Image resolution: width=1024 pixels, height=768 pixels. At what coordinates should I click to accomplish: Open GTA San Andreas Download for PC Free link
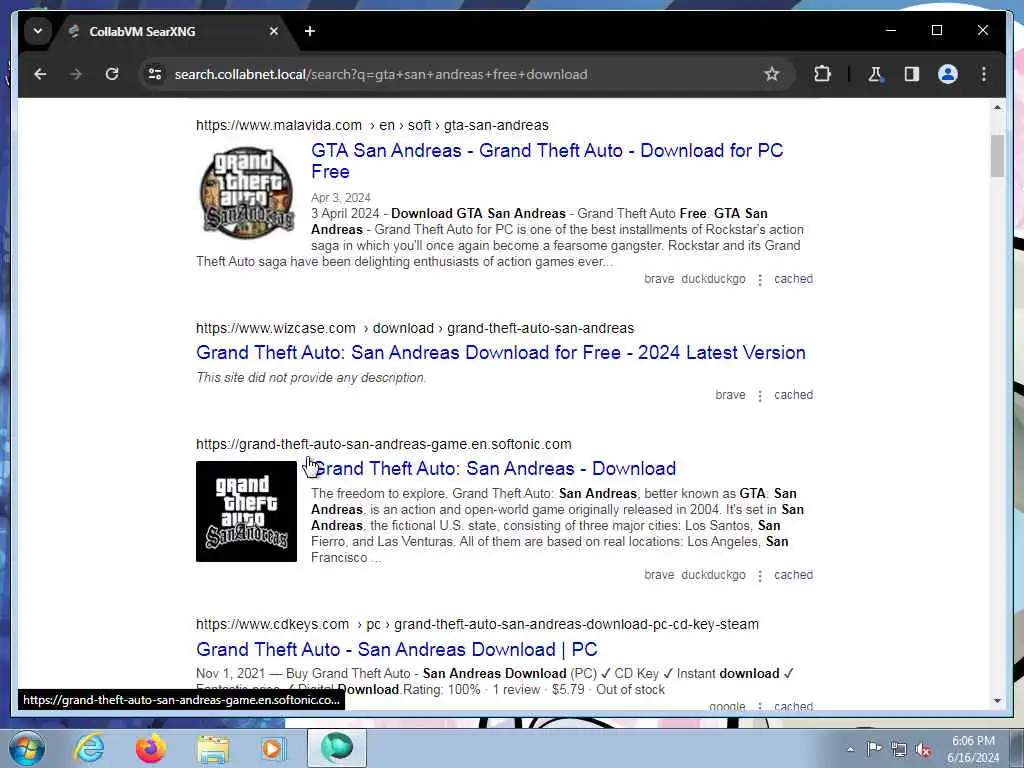547,161
